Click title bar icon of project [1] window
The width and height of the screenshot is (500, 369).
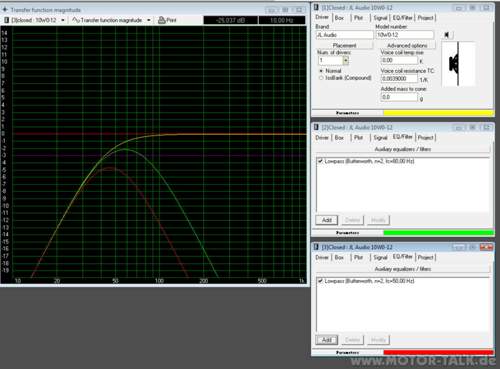point(316,7)
